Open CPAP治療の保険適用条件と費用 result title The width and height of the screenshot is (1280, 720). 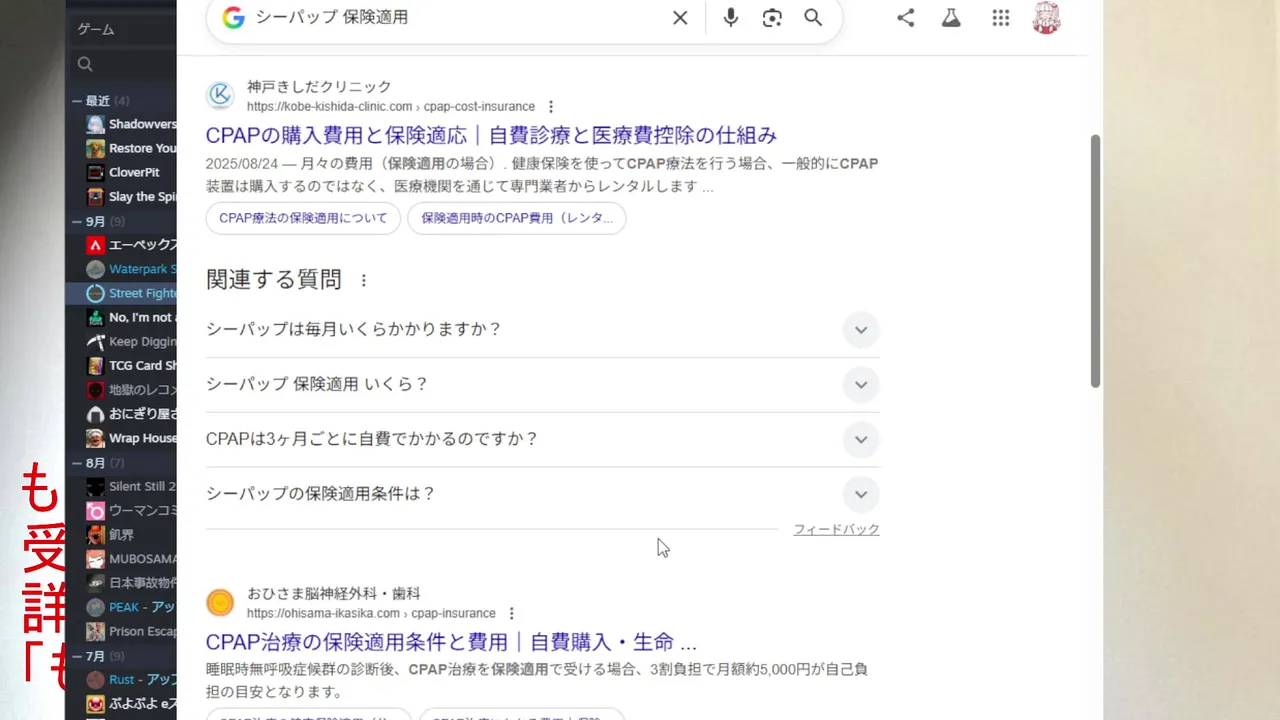tap(451, 642)
